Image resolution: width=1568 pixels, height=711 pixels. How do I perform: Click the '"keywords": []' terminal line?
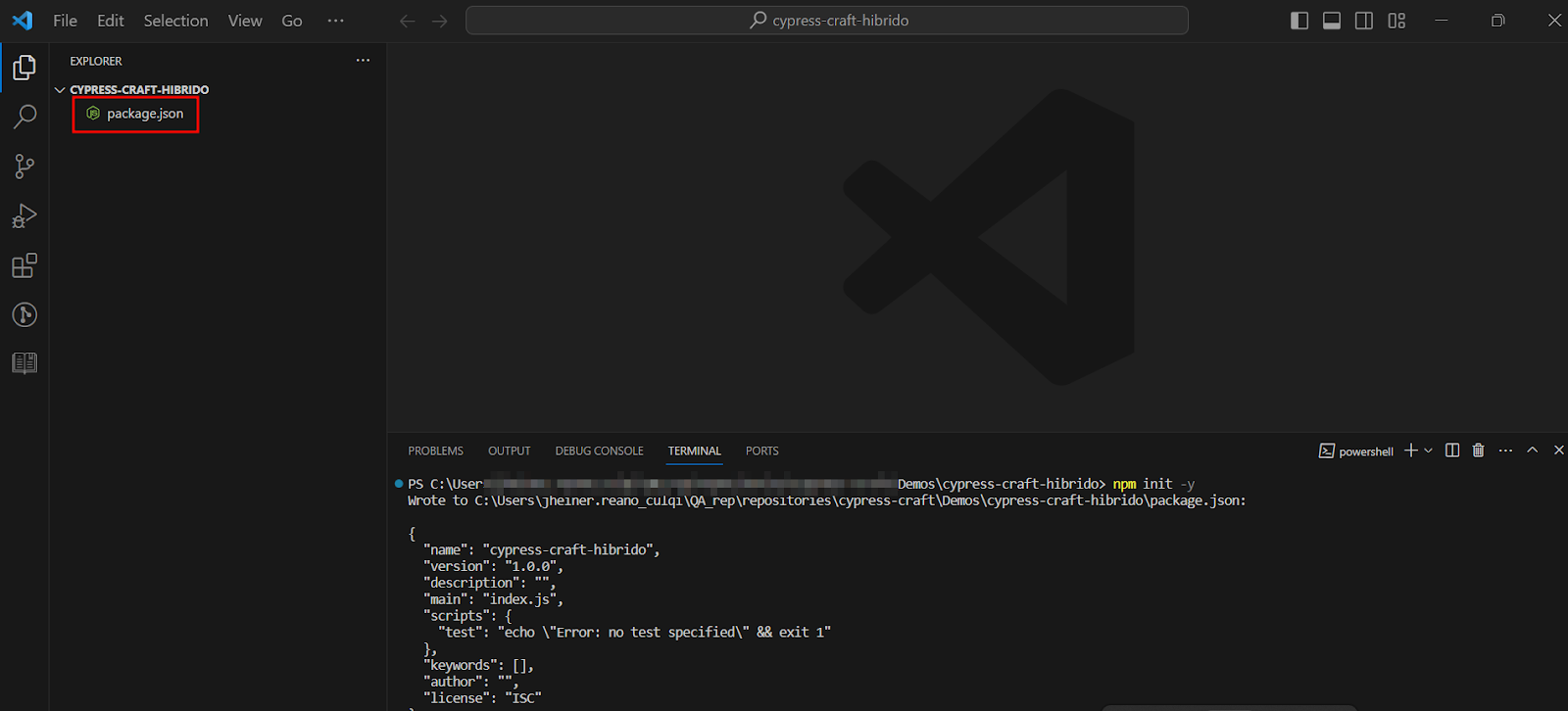479,666
